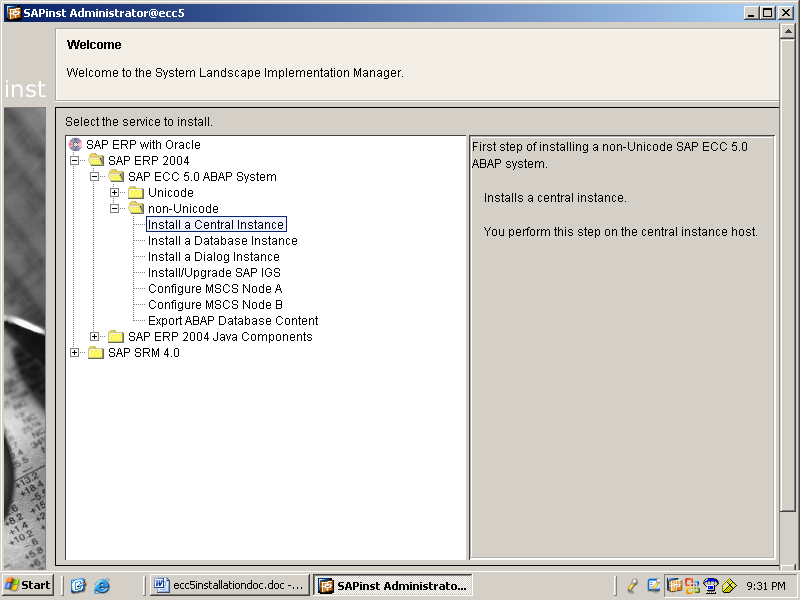Screen dimensions: 800x600
Task: Click the non-Unicode folder icon
Action: (137, 208)
